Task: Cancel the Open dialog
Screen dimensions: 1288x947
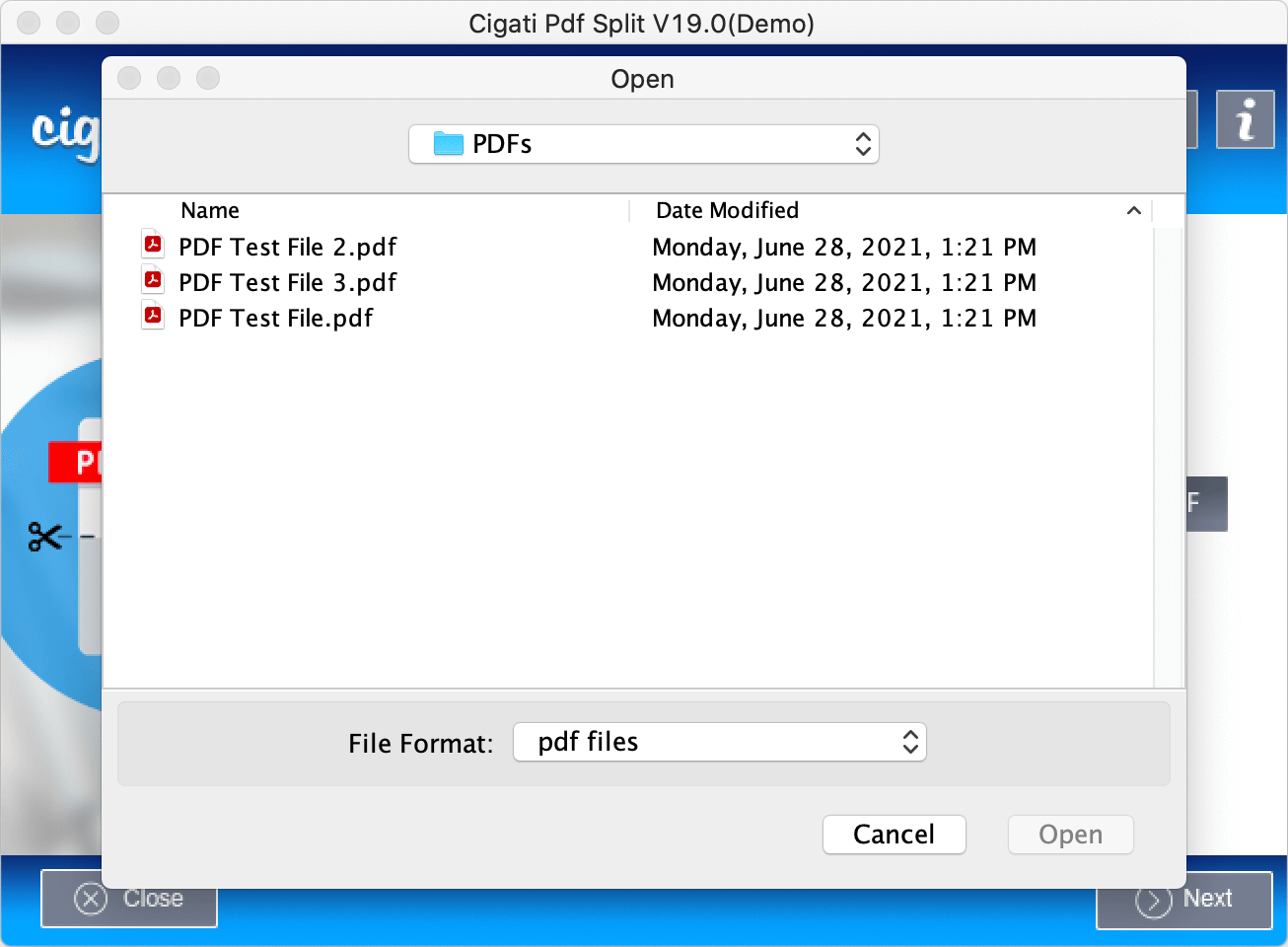Action: tap(894, 835)
